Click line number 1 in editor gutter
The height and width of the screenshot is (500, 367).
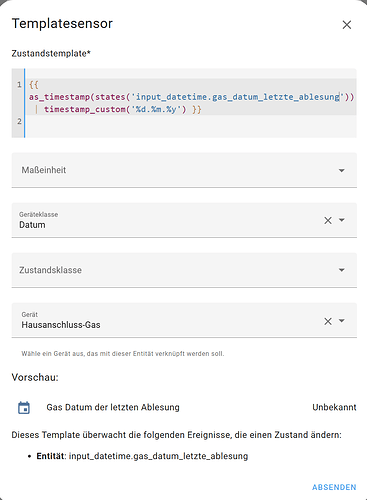click(19, 85)
